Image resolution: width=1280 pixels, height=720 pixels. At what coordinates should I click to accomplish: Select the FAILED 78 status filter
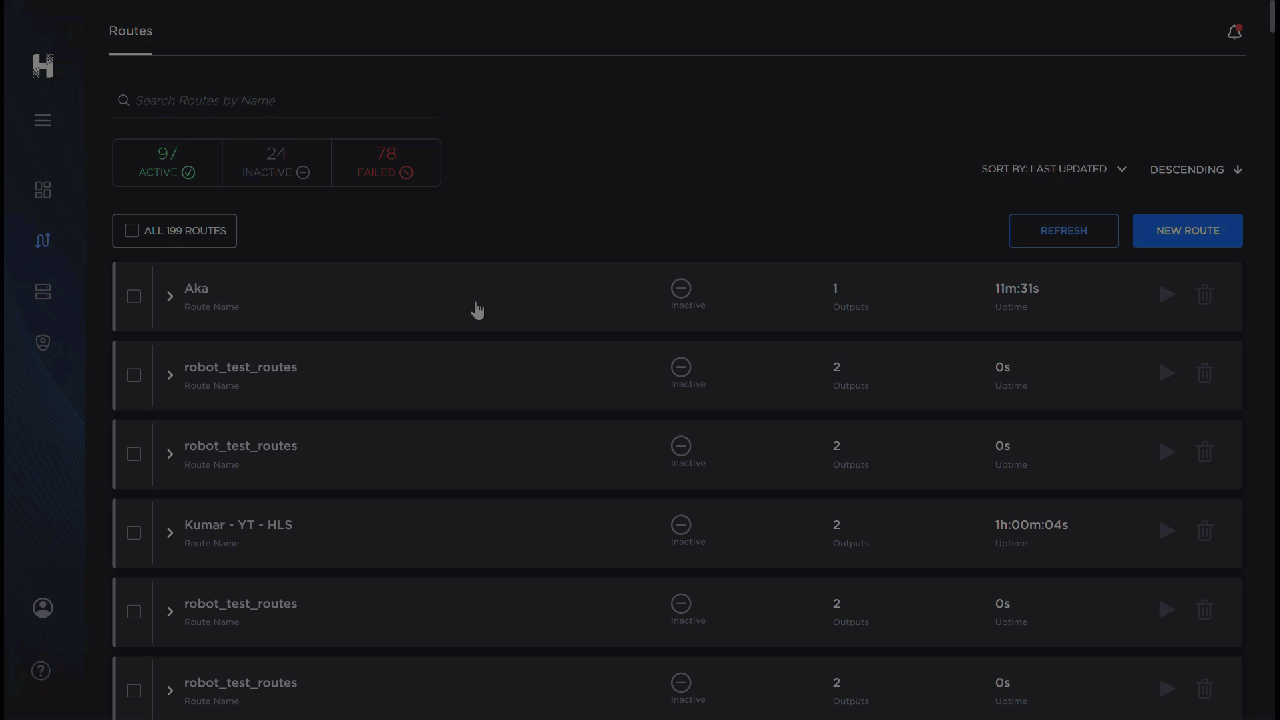386,163
